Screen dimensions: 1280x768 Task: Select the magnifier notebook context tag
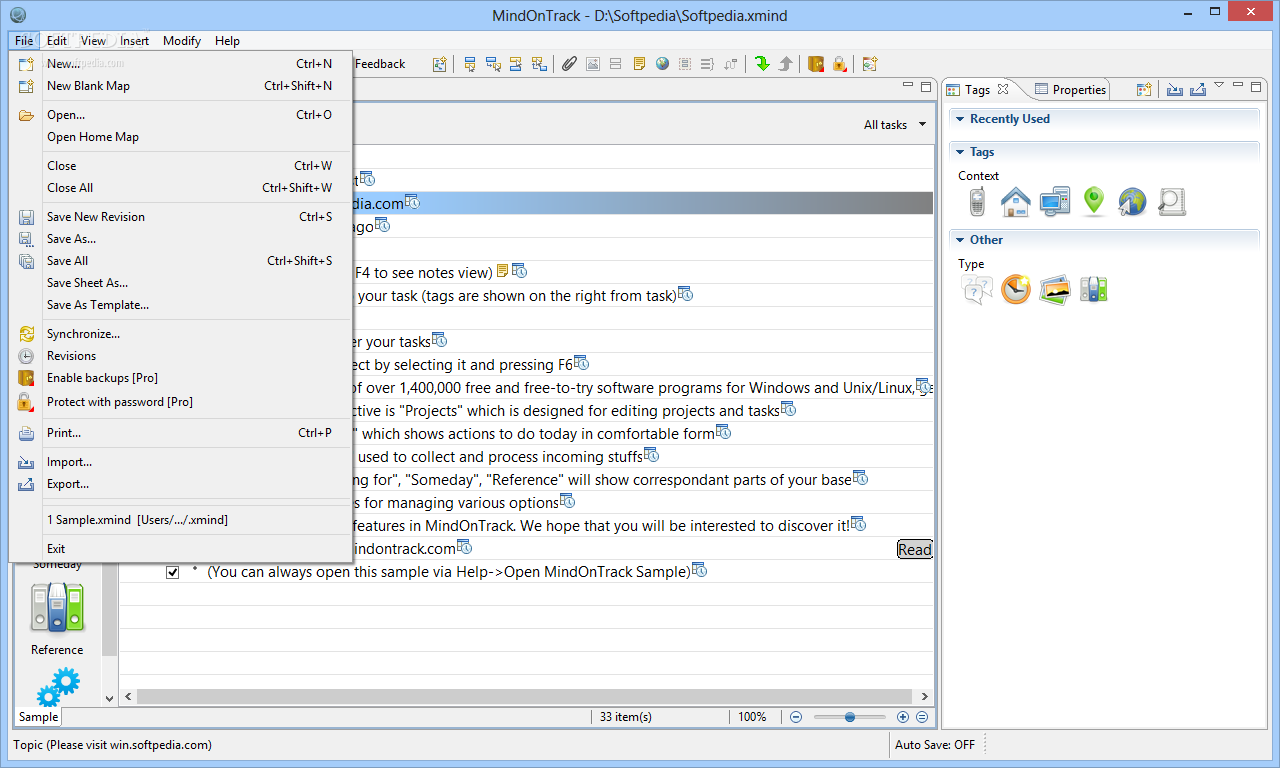click(1172, 202)
